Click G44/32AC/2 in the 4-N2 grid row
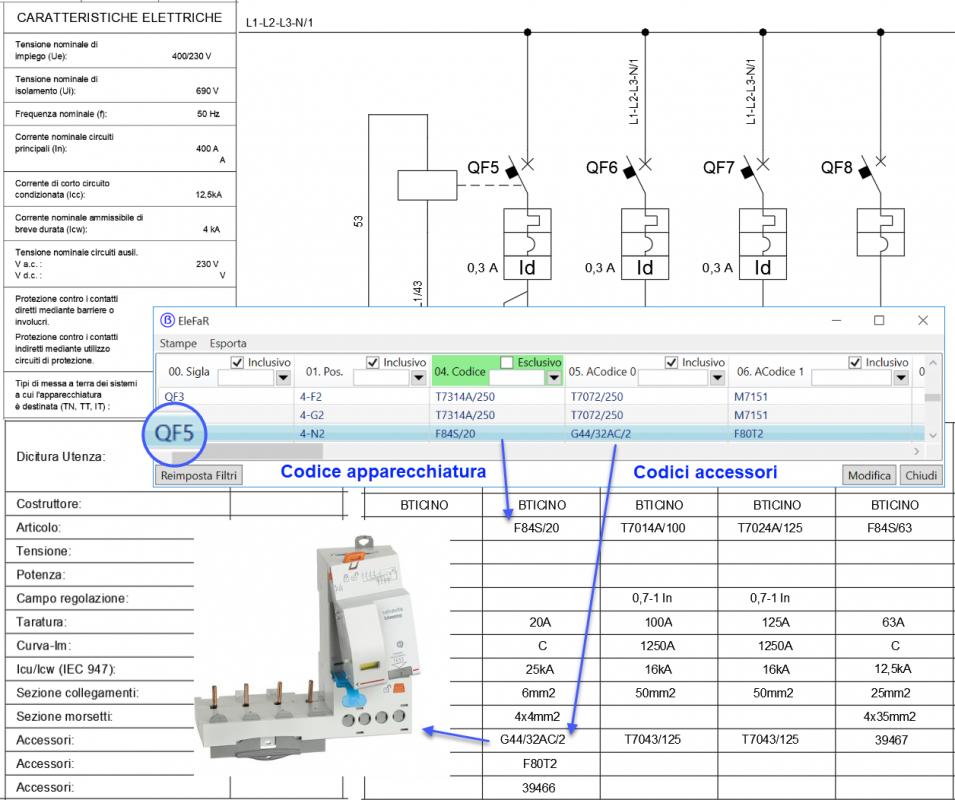 601,434
